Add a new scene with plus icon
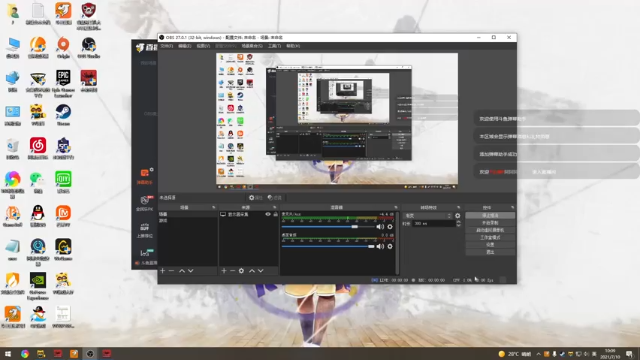 (162, 271)
